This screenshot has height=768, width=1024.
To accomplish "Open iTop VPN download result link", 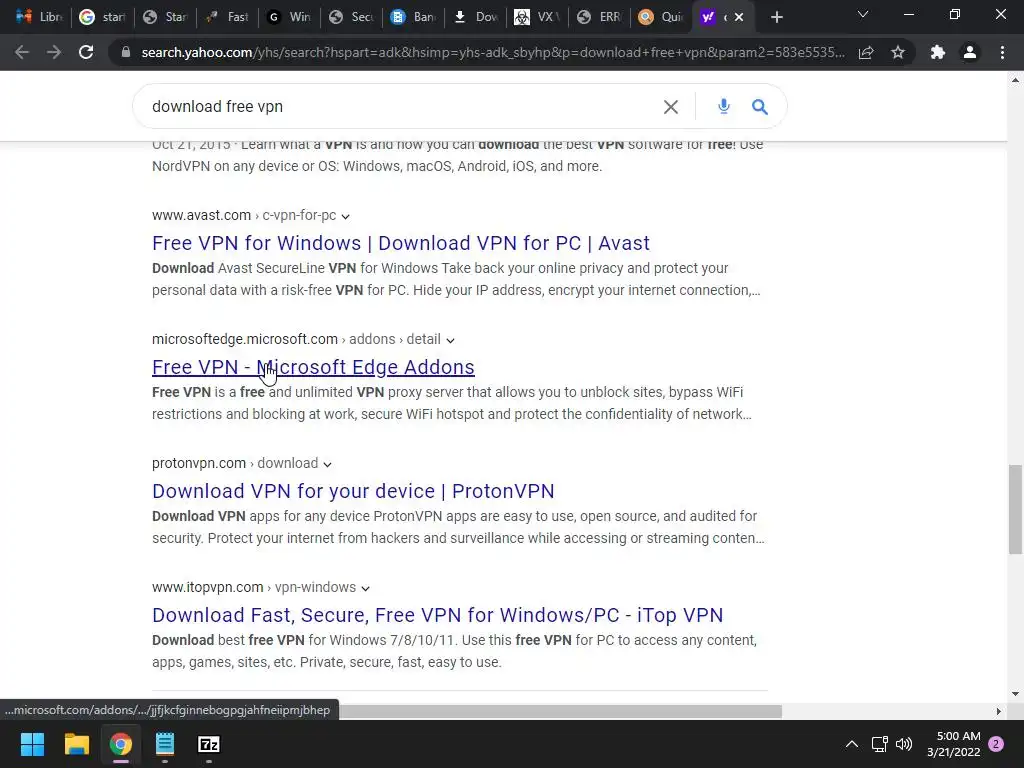I will [x=438, y=615].
